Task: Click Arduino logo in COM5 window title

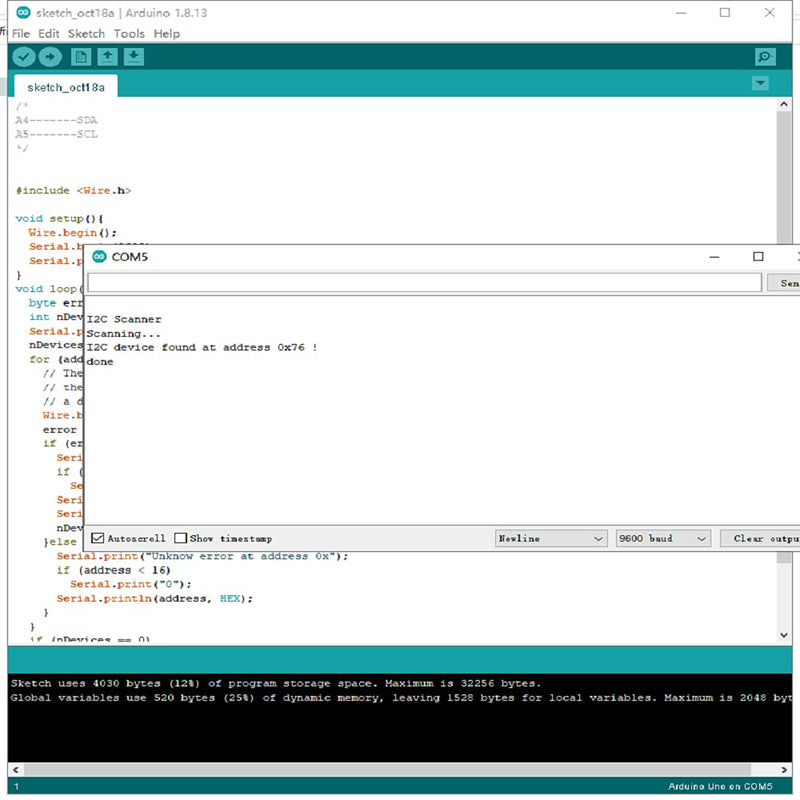Action: [x=99, y=257]
